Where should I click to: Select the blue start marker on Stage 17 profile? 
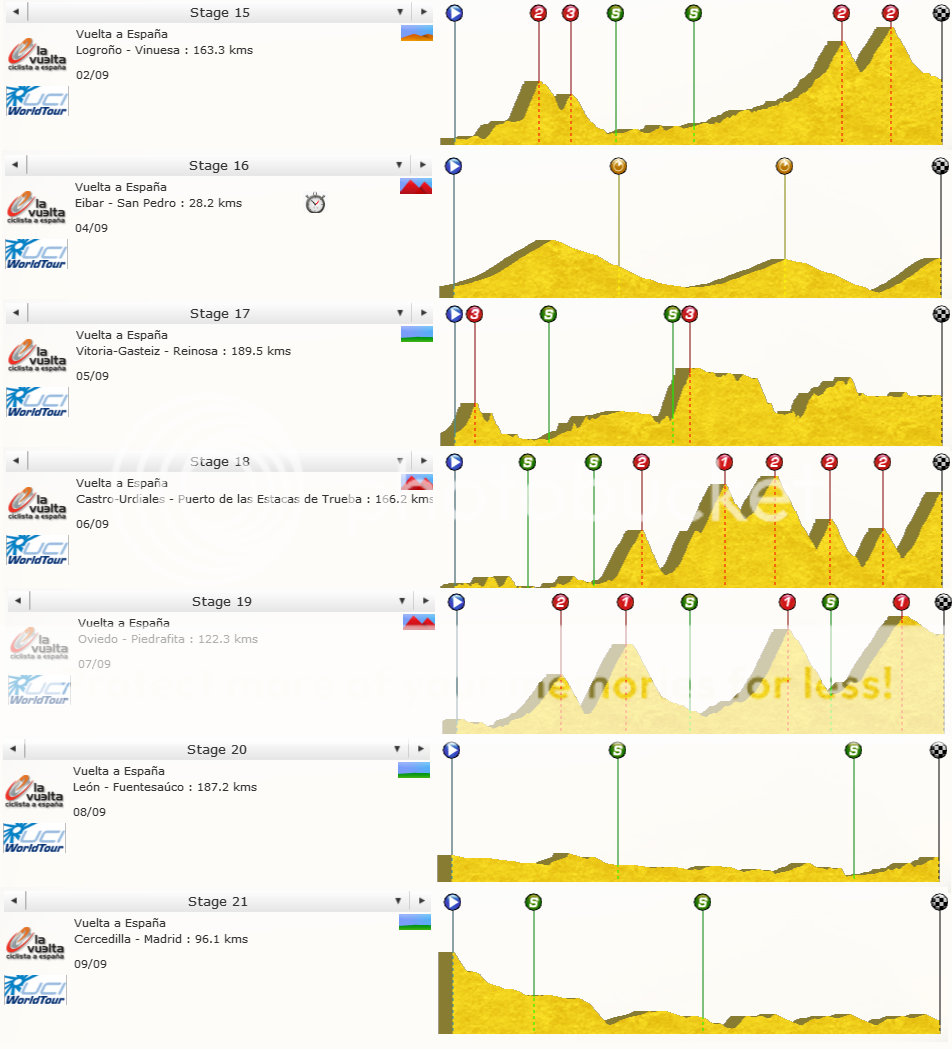pyautogui.click(x=454, y=312)
